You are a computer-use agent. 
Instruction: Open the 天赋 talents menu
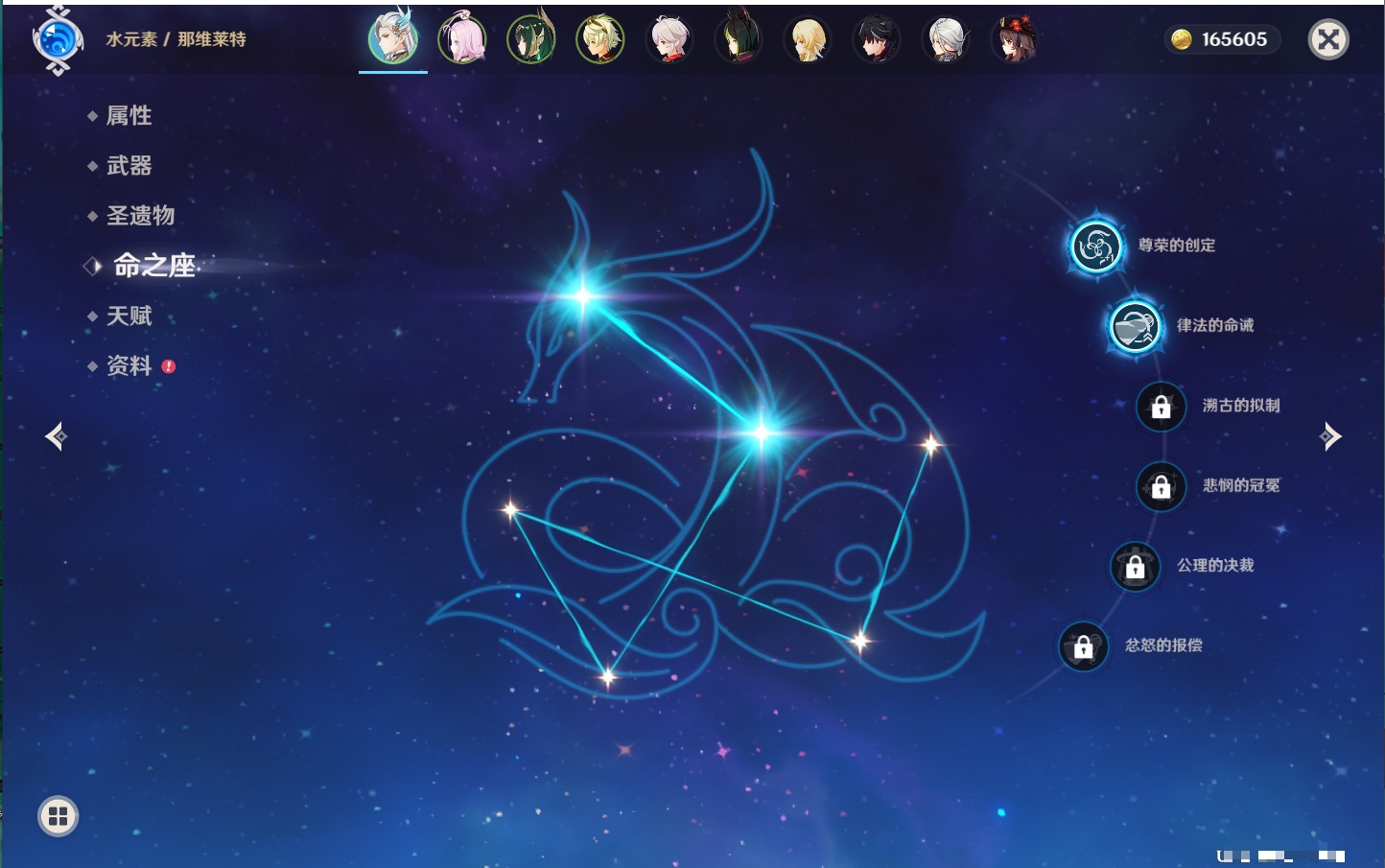pos(129,316)
